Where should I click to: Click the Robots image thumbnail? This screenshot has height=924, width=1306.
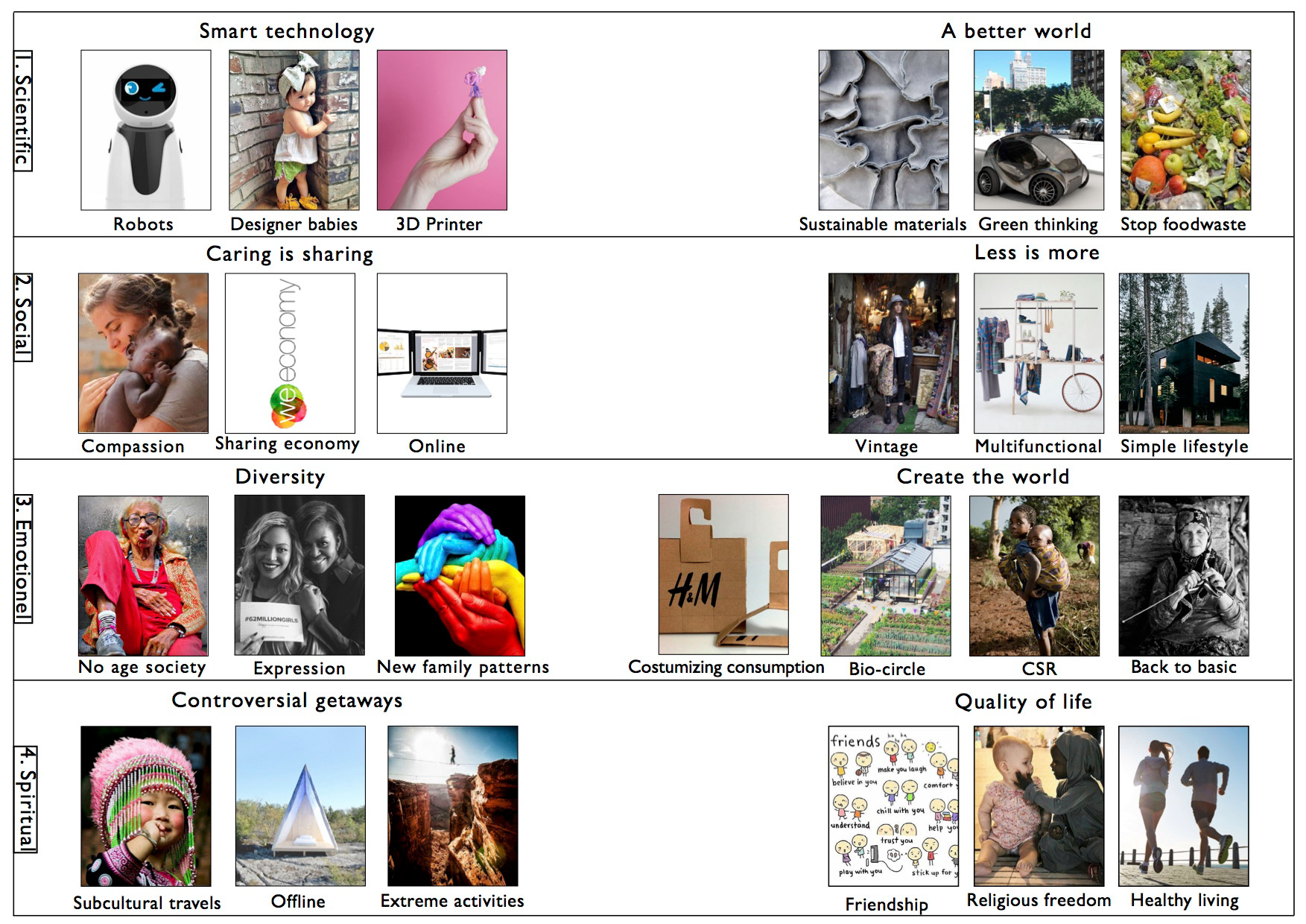(146, 130)
